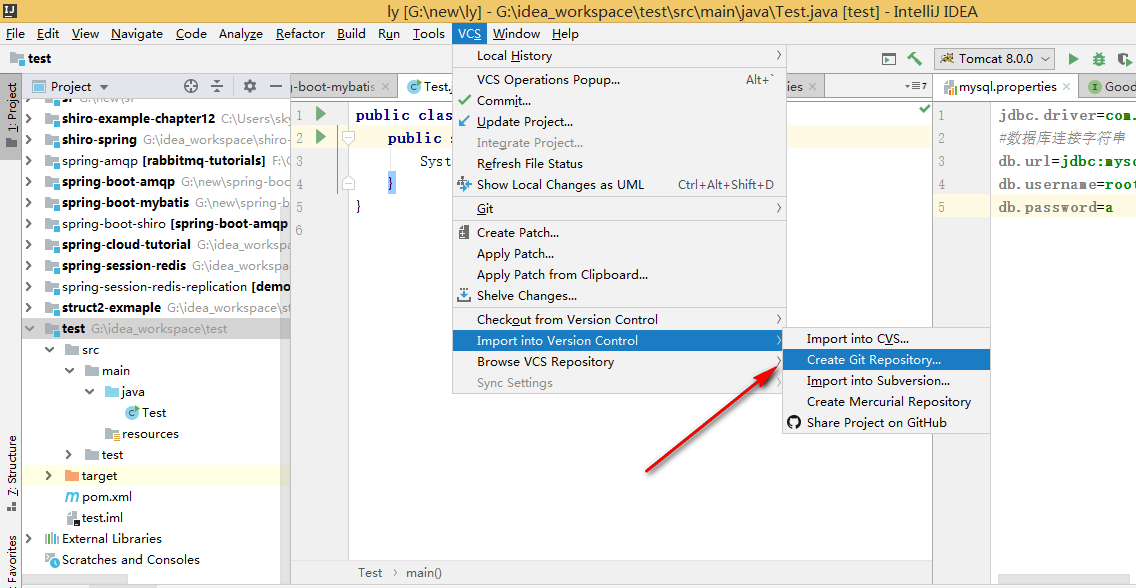The width and height of the screenshot is (1136, 588).
Task: Click run gutter arrow on line 2
Action: 321,136
